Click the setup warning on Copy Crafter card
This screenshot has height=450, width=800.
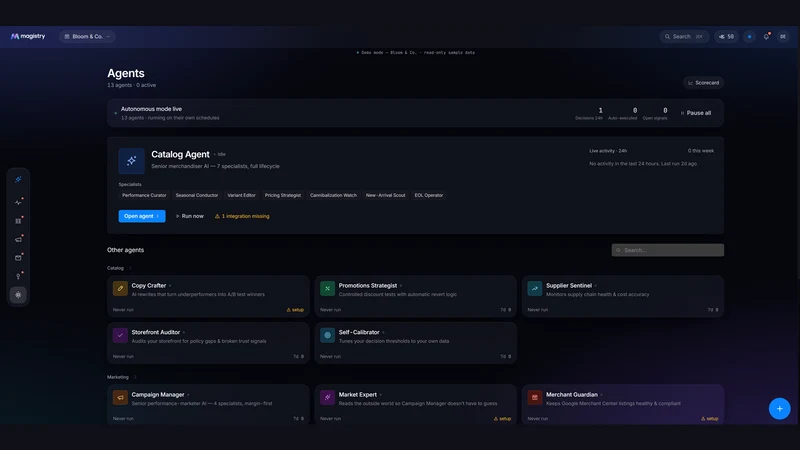(x=295, y=310)
